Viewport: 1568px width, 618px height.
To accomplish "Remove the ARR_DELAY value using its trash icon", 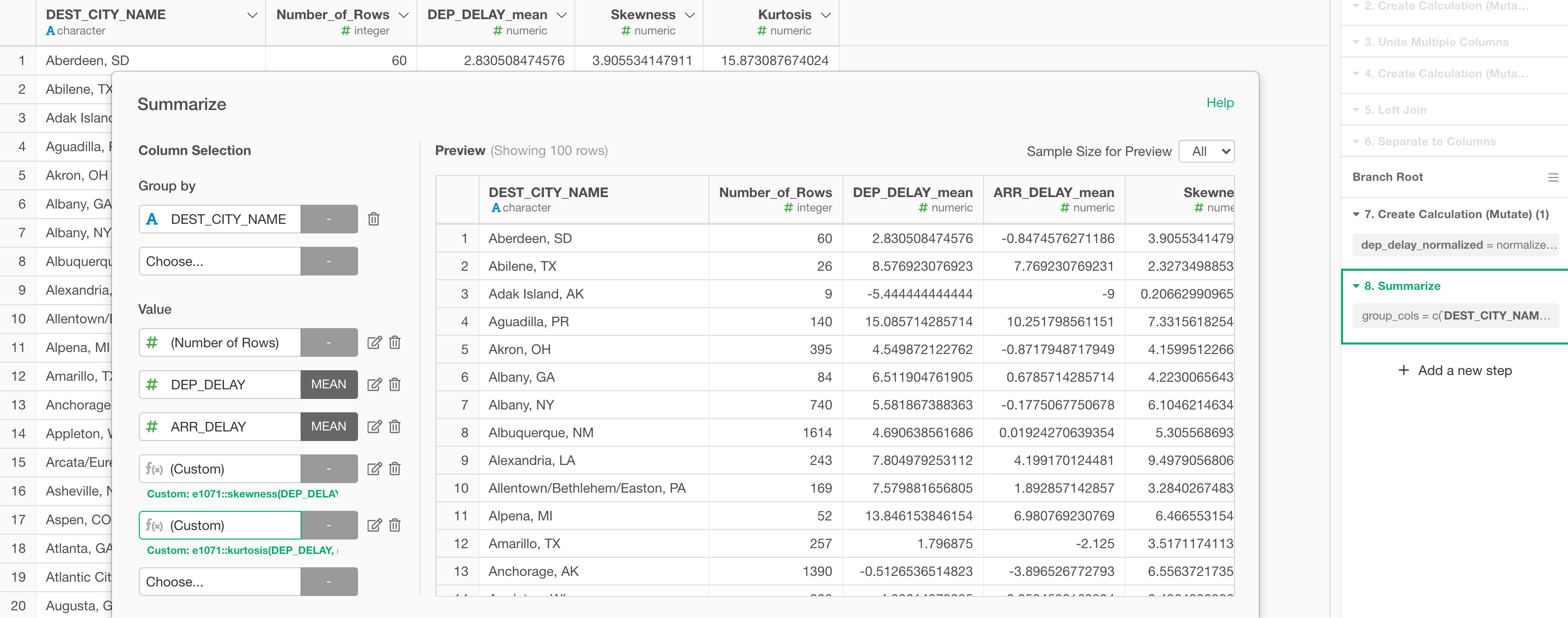I will (x=395, y=426).
